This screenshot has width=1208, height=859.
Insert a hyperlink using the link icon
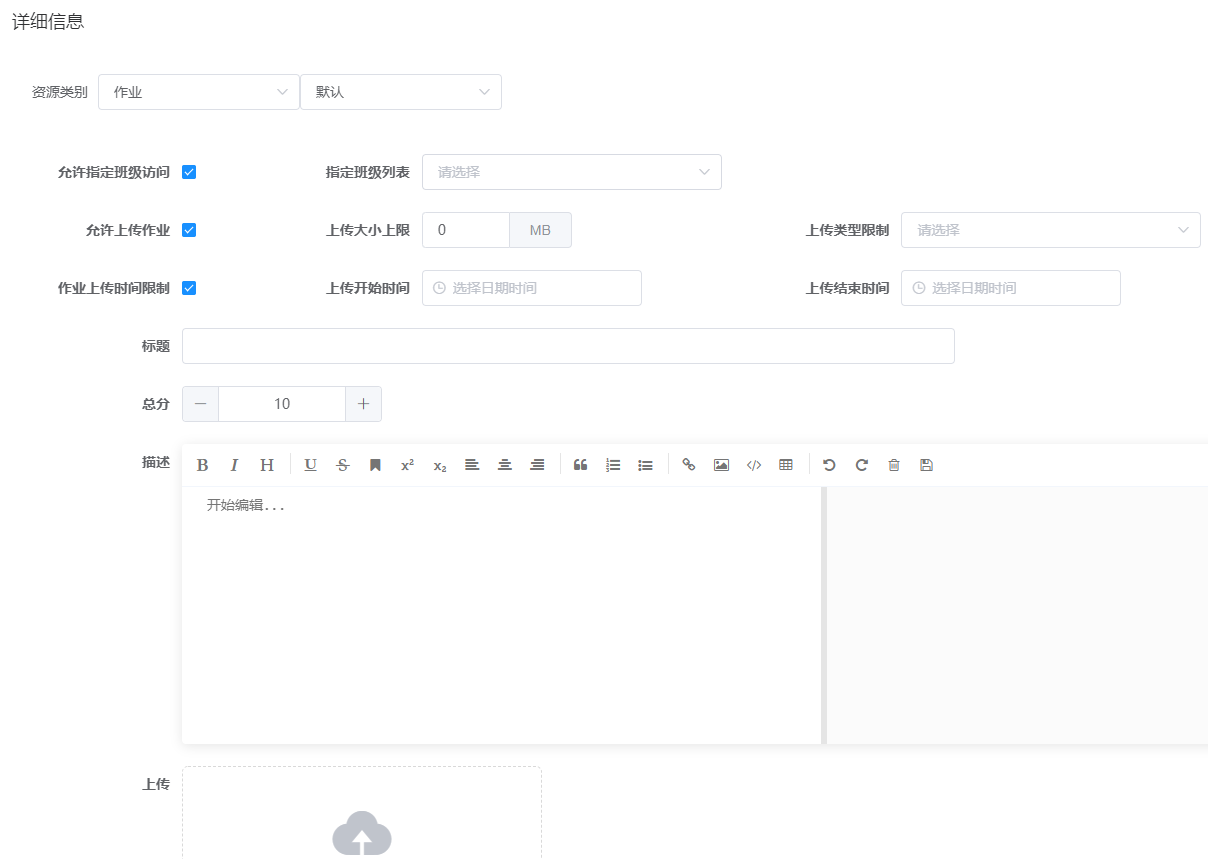[688, 465]
